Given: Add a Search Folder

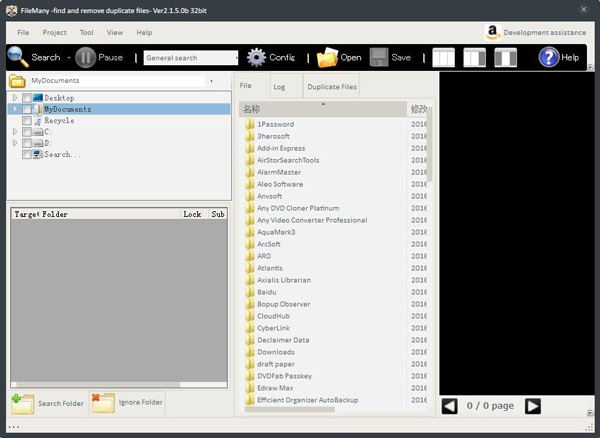Looking at the screenshot, I should click(48, 404).
